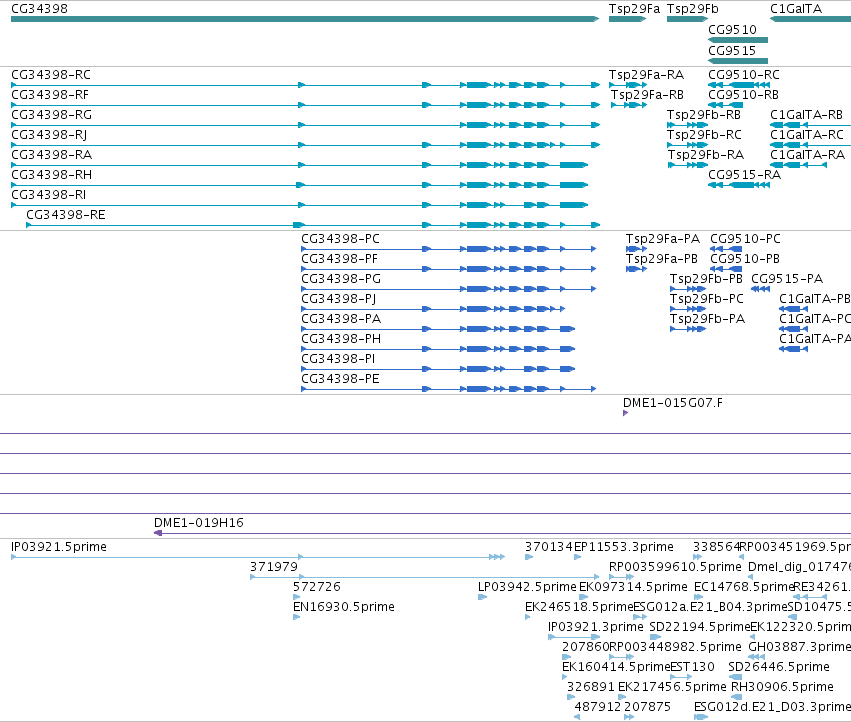
Task: Click the DME1-015G07.F feature label
Action: pos(672,403)
